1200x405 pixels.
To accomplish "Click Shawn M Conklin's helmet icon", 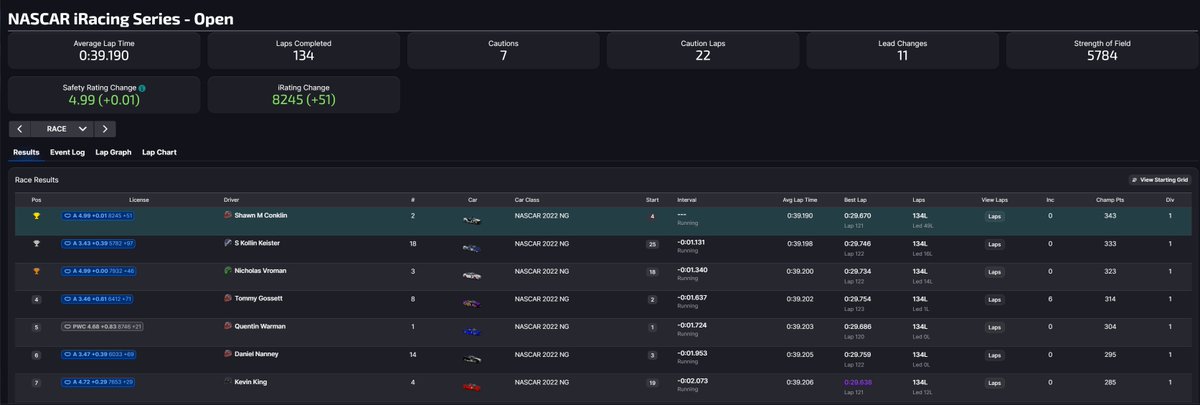I will (228, 215).
